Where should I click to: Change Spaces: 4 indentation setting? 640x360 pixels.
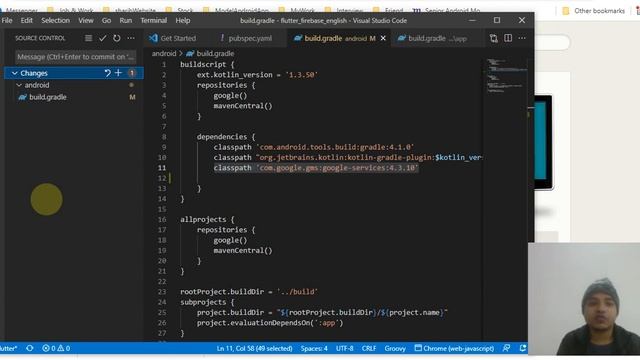[314, 348]
